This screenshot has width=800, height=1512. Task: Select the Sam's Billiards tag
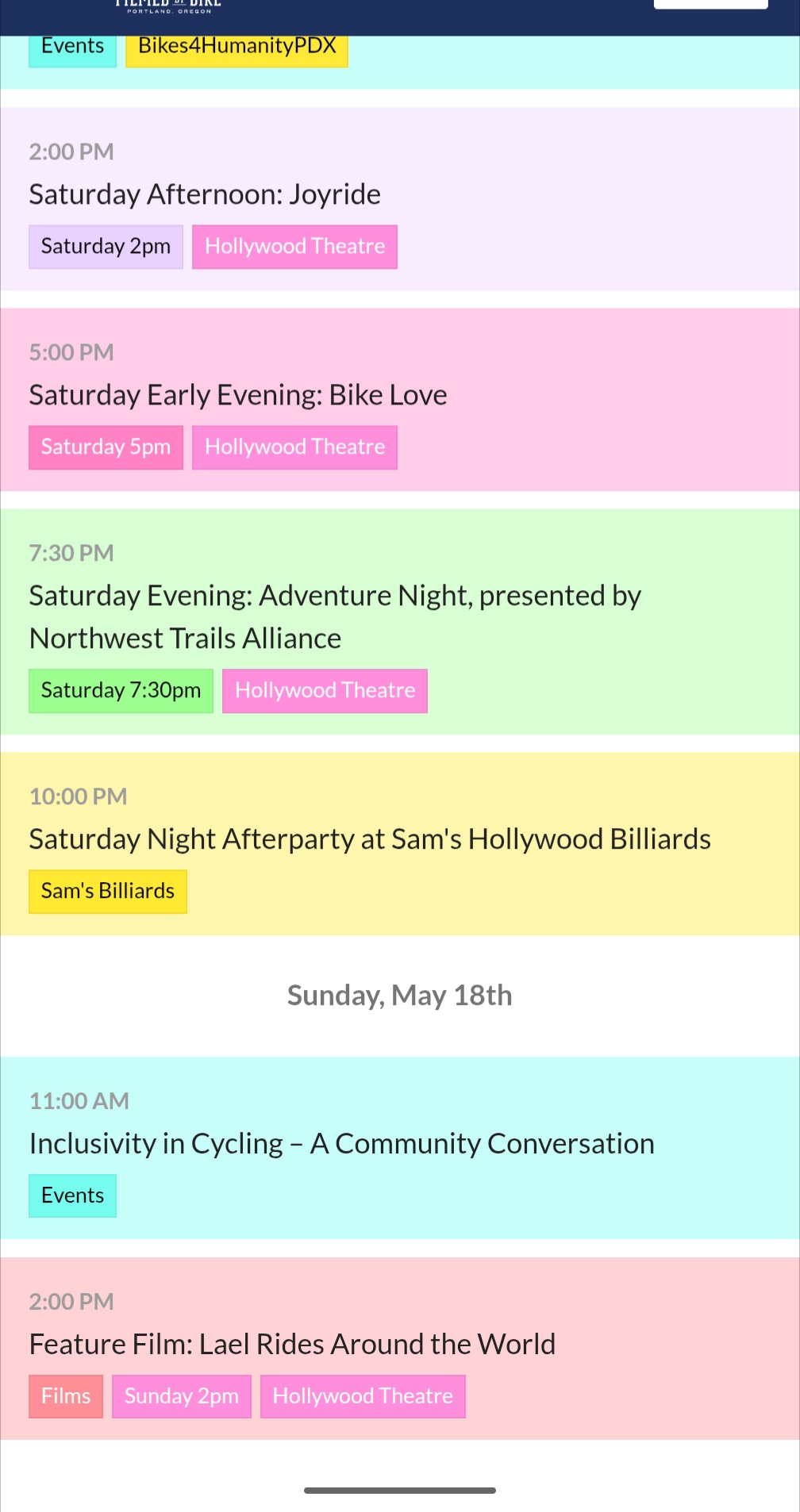[x=108, y=892]
